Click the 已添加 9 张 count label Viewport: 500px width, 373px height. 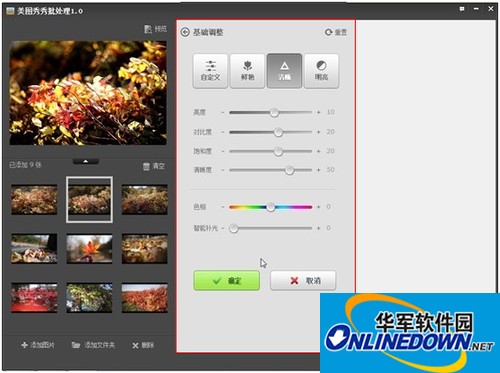click(x=25, y=165)
